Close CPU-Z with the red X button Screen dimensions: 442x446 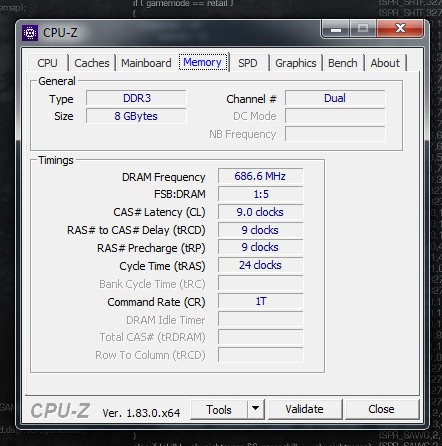tap(400, 29)
